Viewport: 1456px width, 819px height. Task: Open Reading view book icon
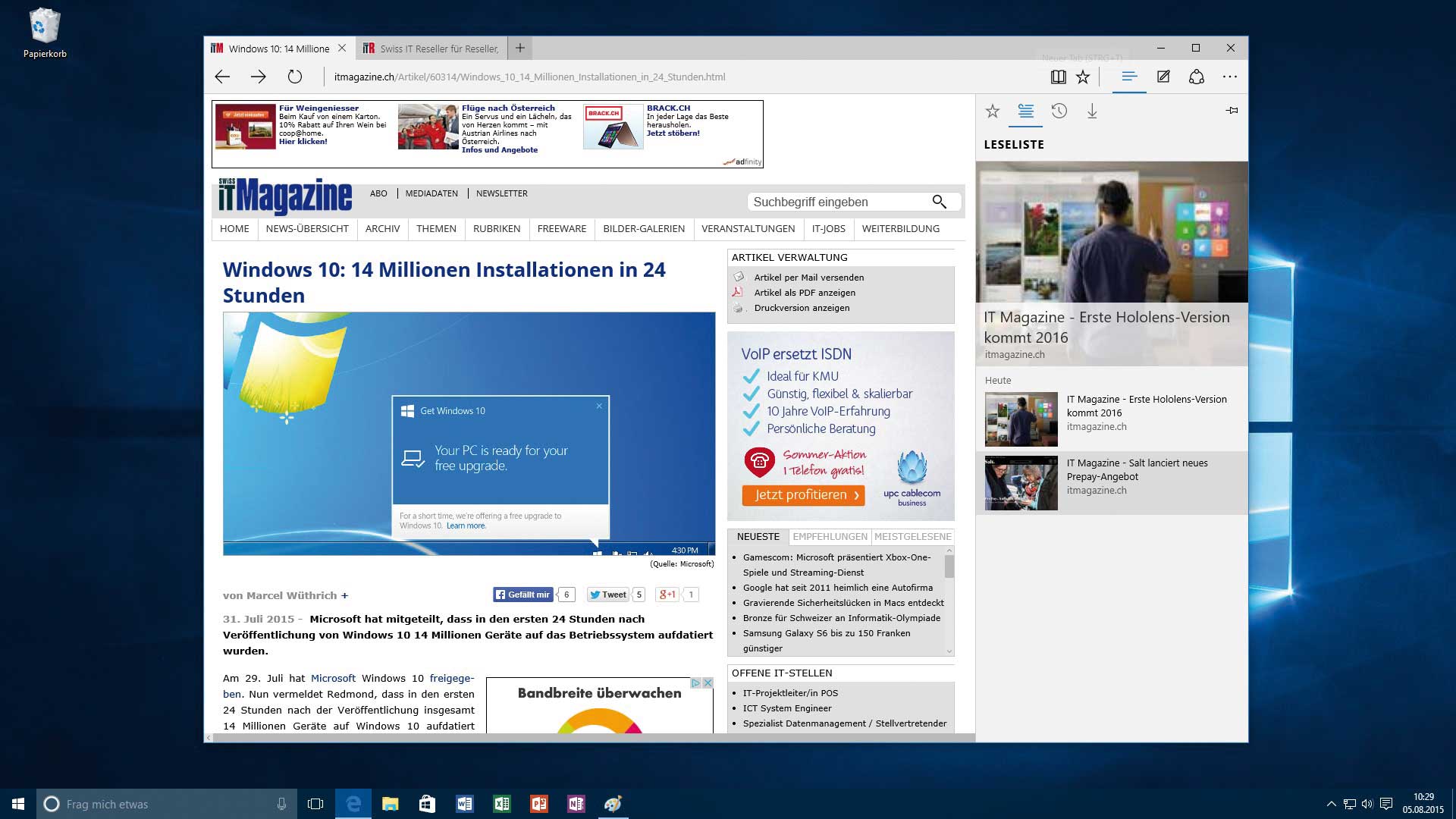1058,77
